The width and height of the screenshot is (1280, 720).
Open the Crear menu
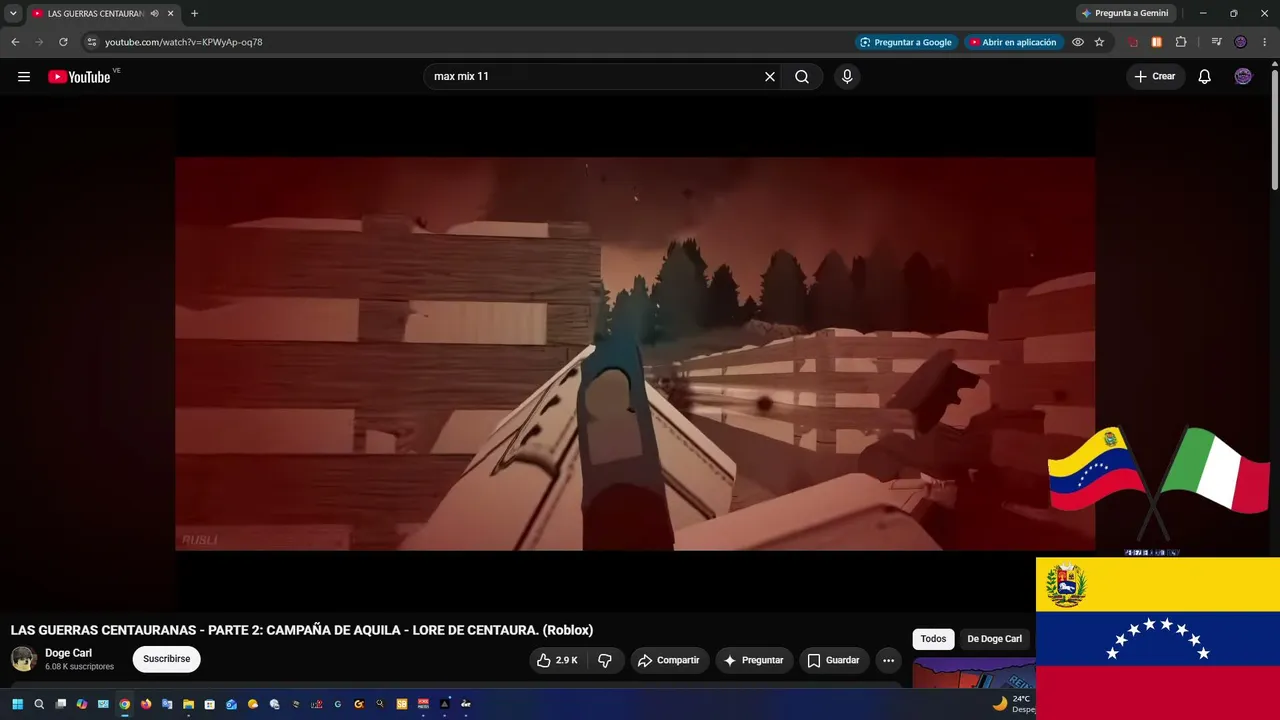1155,77
